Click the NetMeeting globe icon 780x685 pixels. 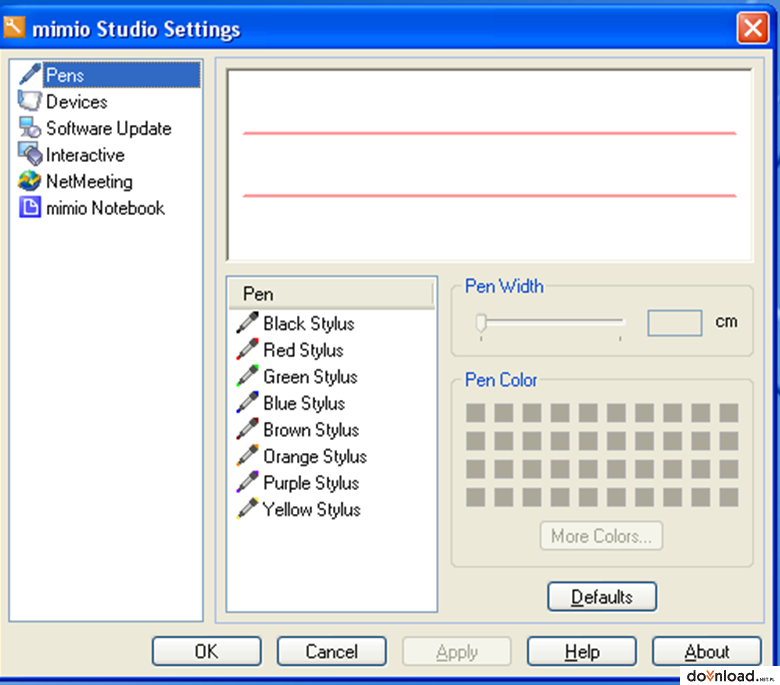coord(30,181)
